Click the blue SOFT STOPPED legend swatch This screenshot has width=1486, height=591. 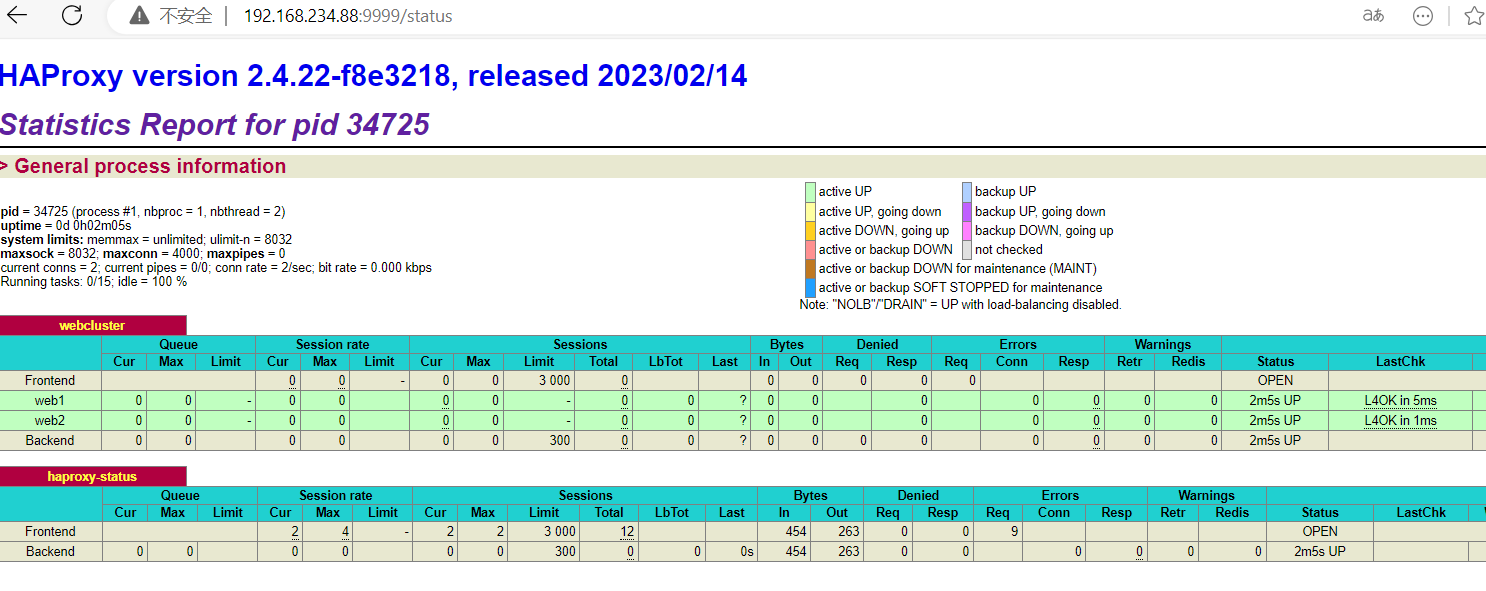coord(810,287)
